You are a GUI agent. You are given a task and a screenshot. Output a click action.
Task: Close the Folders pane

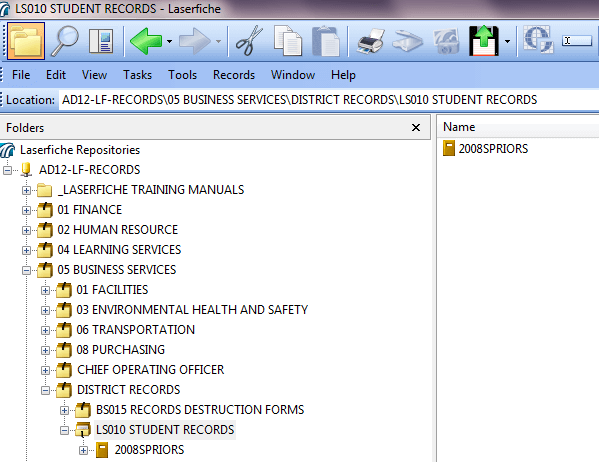pos(416,128)
